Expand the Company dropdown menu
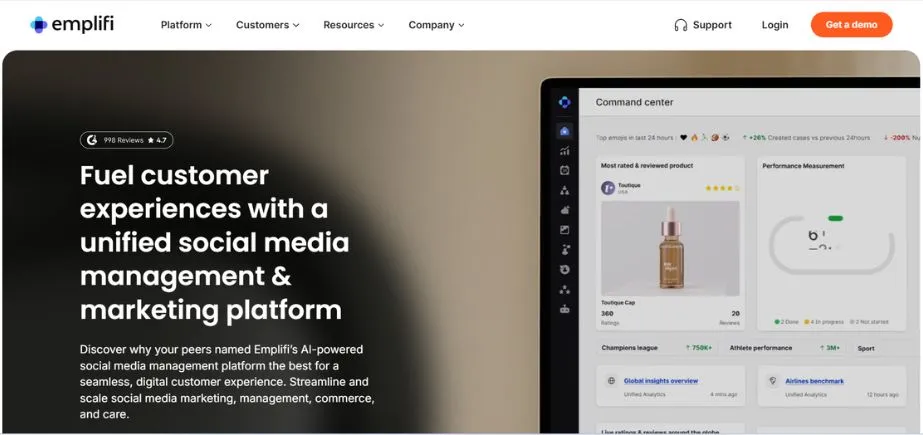This screenshot has width=923, height=435. click(x=436, y=25)
